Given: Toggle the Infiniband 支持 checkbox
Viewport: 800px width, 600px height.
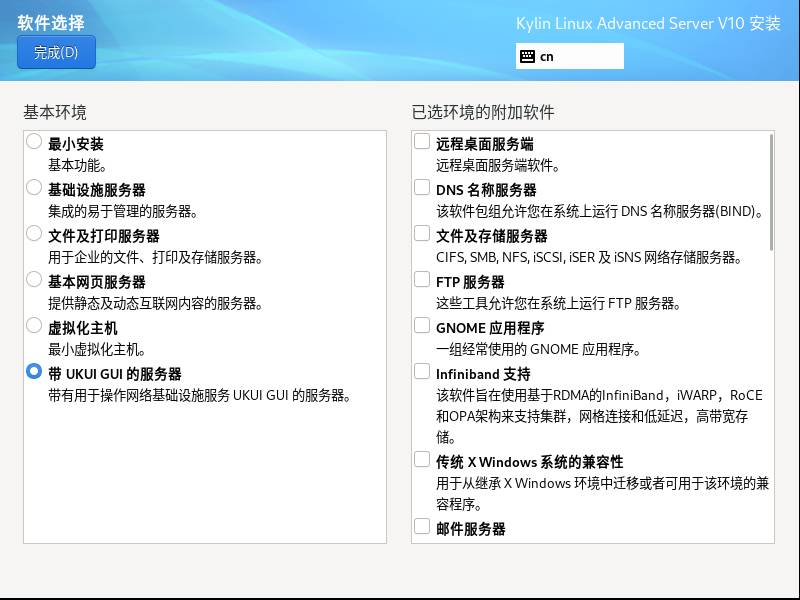Looking at the screenshot, I should (422, 372).
